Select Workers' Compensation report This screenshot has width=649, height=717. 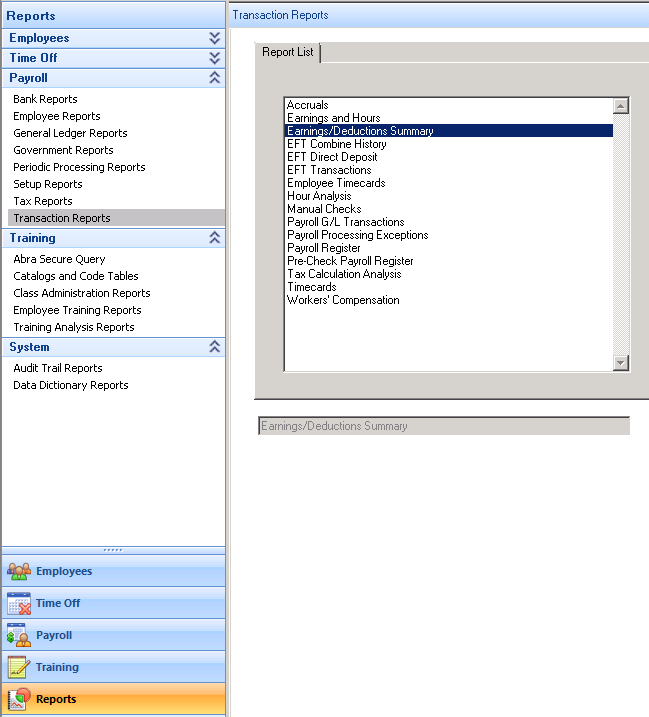coord(343,300)
